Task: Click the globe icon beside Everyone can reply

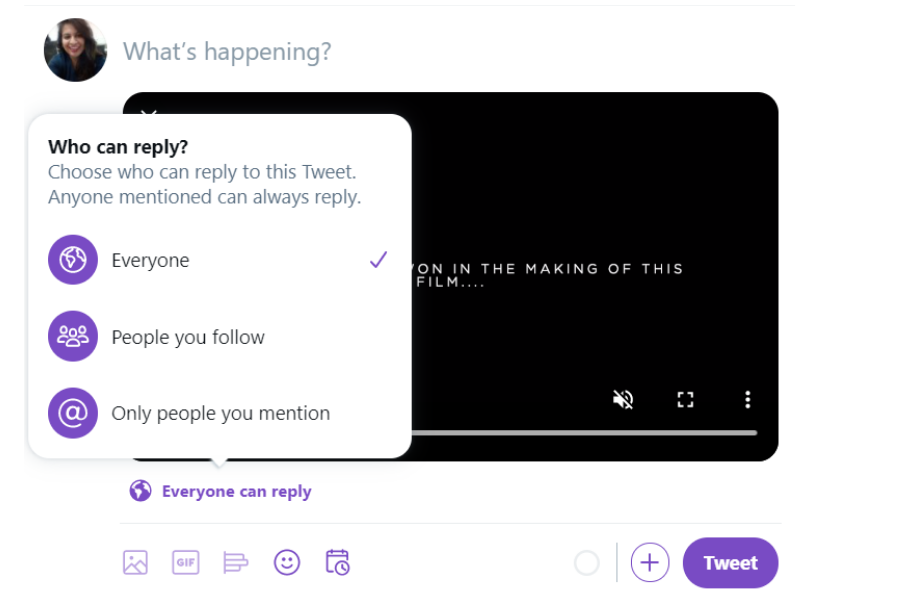Action: point(141,491)
